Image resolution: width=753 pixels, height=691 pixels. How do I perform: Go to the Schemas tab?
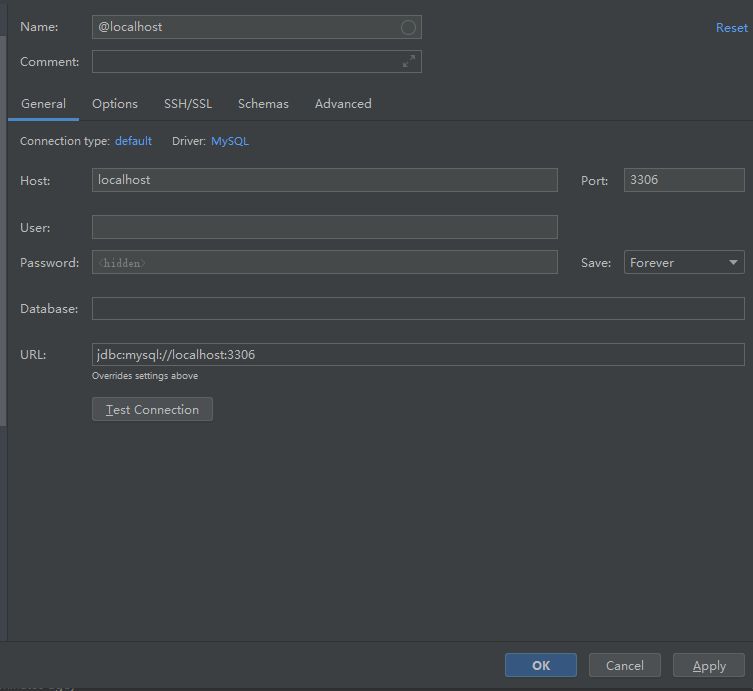click(x=263, y=104)
